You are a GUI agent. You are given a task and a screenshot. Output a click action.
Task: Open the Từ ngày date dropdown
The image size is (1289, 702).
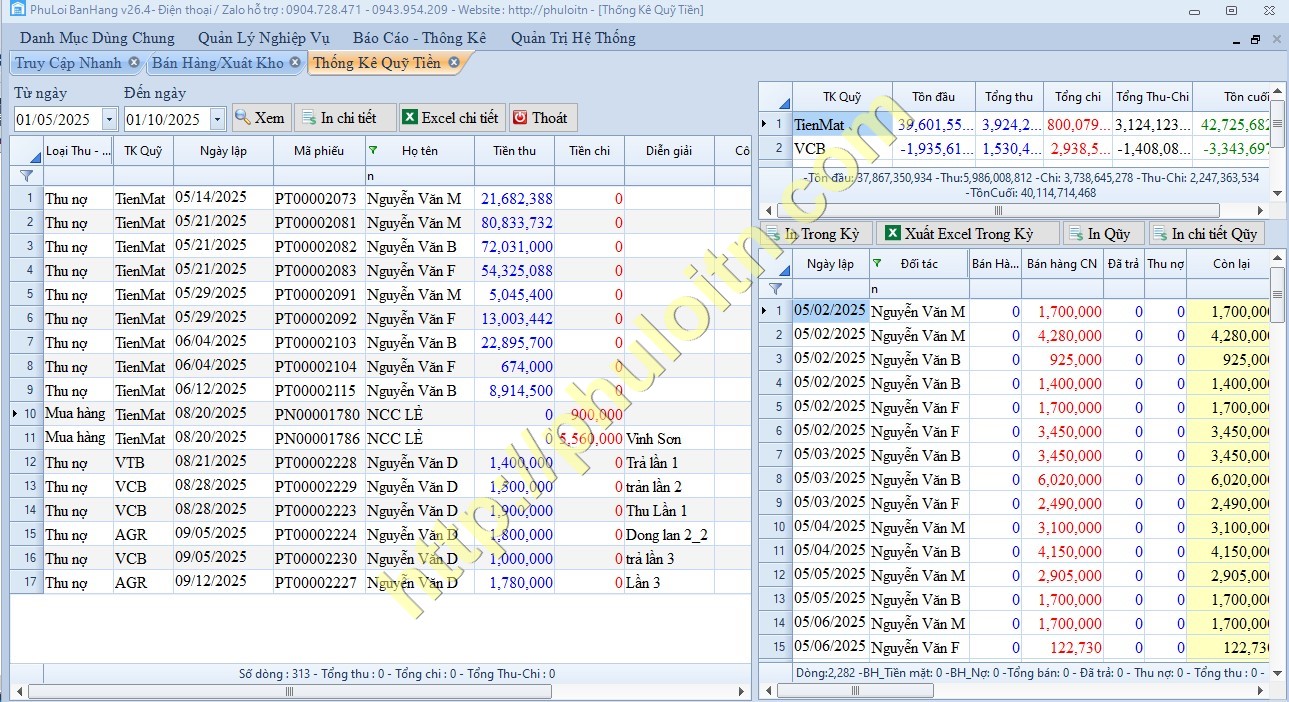pos(109,119)
